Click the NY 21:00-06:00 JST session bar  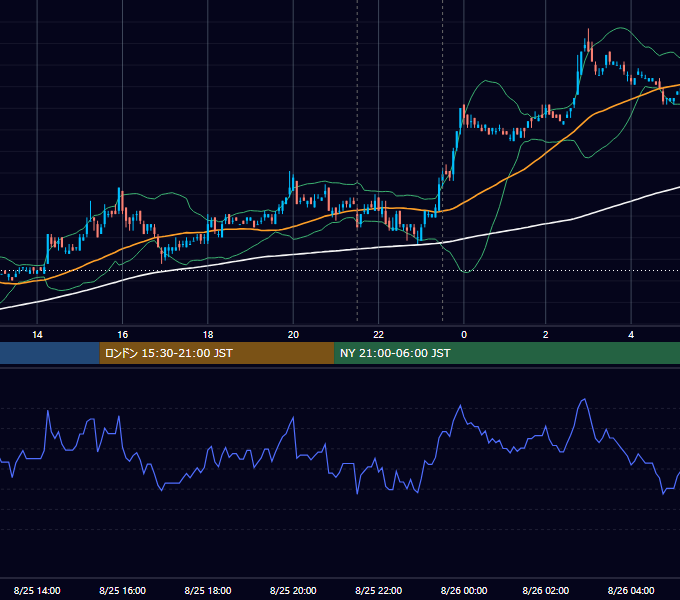(507, 353)
